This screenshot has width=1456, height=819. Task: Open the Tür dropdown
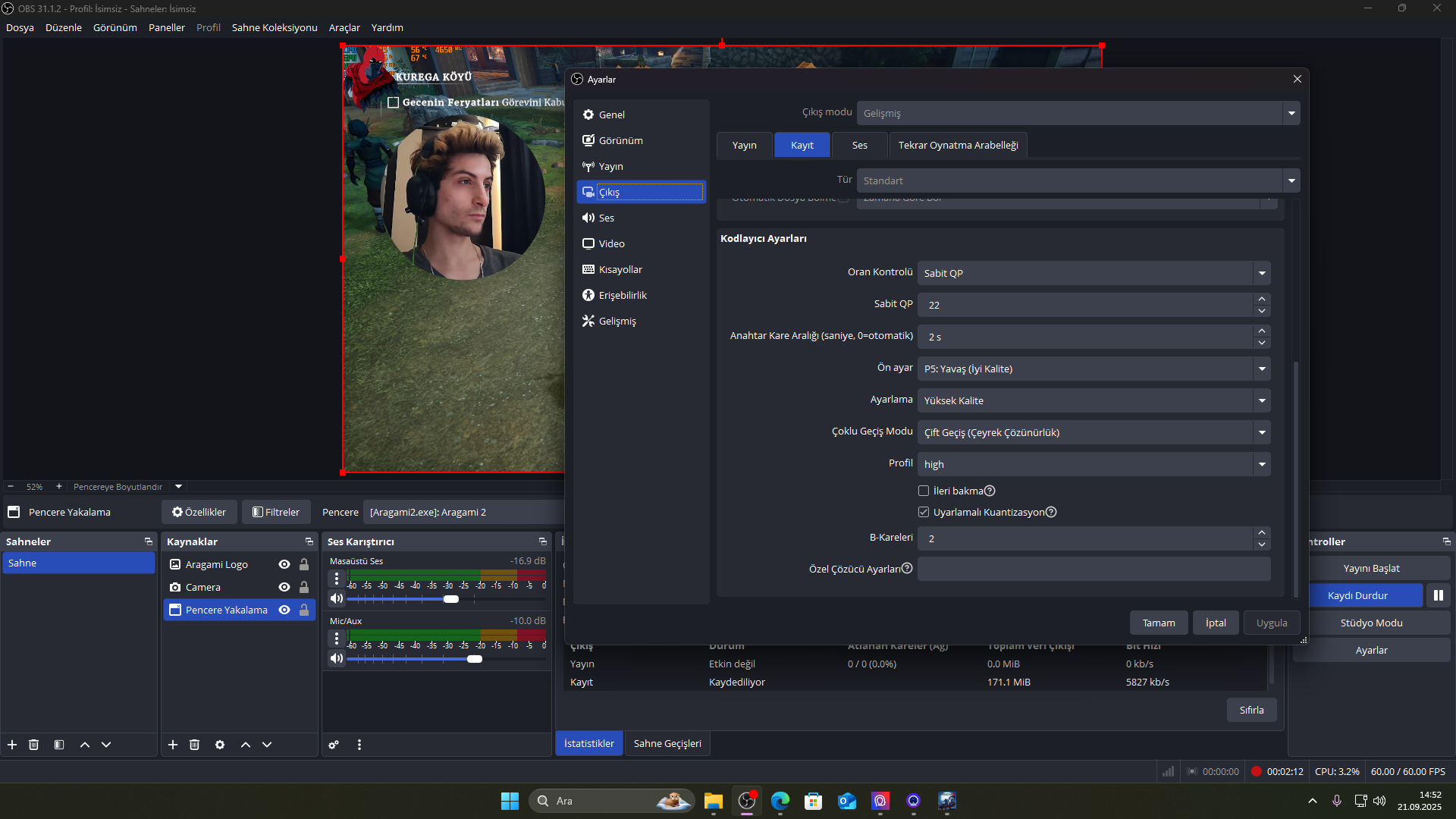click(1078, 180)
